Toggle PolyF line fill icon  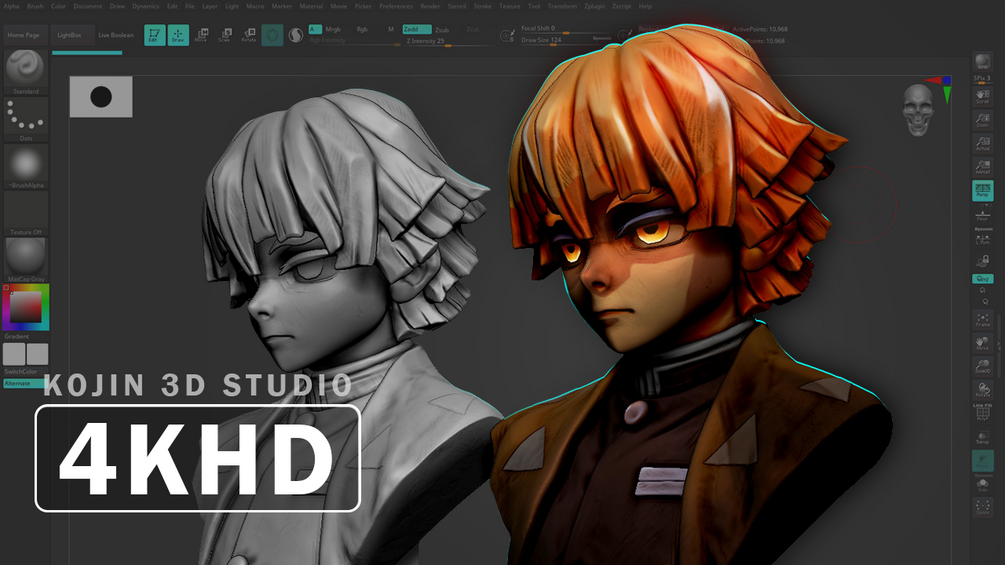[983, 412]
